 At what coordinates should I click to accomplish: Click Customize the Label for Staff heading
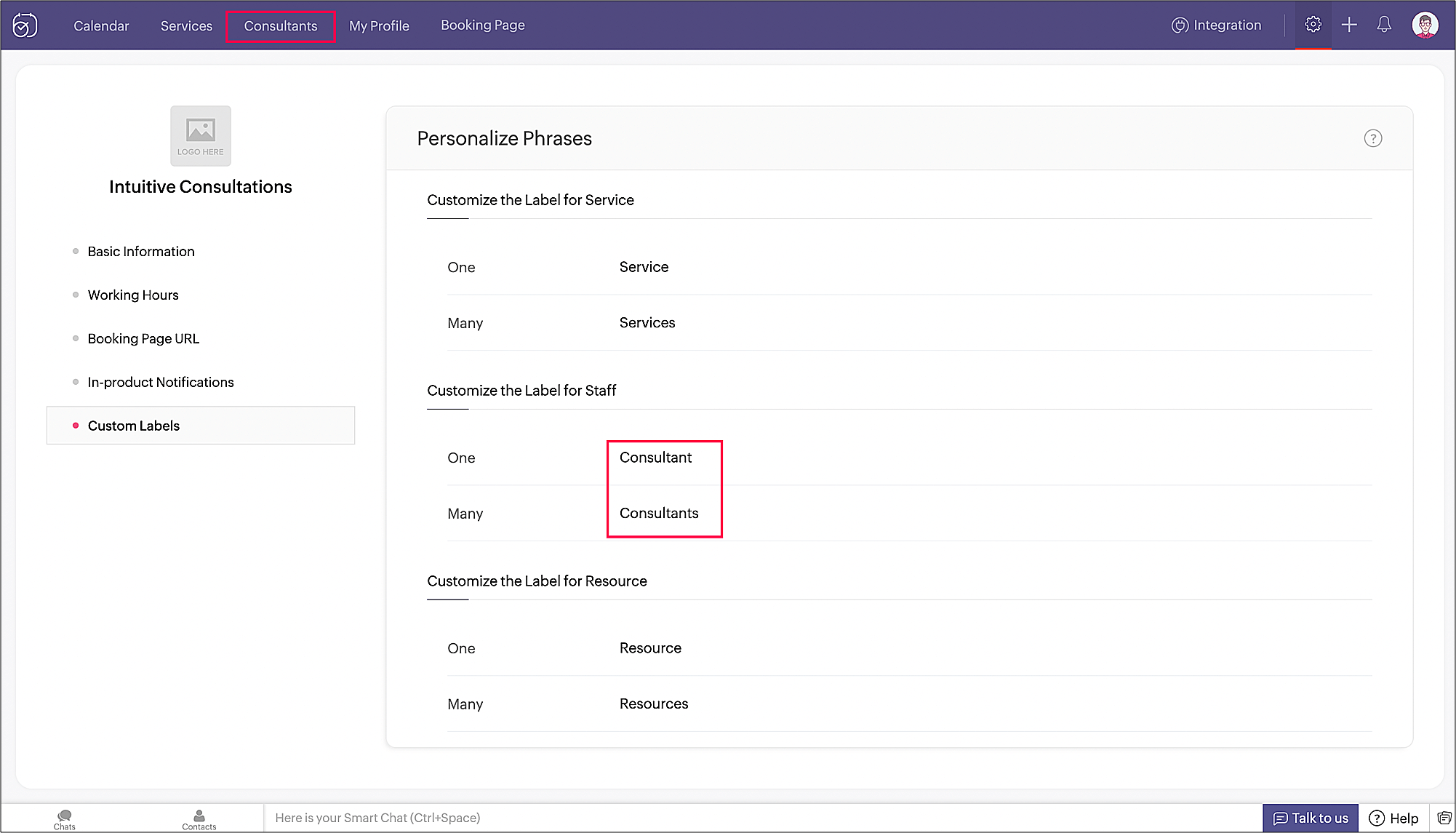tap(521, 391)
